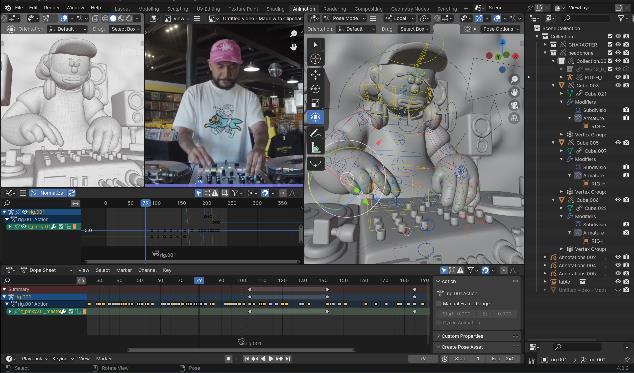Click the current frame field in the timeline footer
The width and height of the screenshot is (634, 373).
click(423, 359)
